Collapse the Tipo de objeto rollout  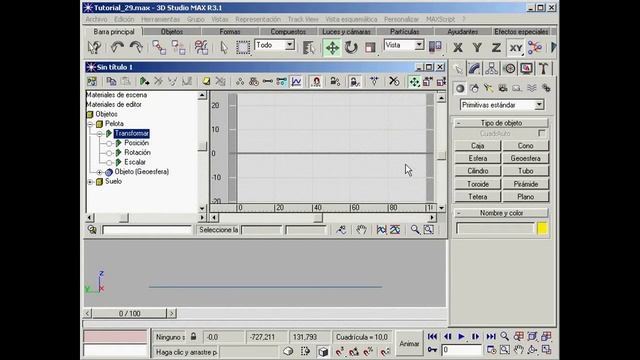501,123
